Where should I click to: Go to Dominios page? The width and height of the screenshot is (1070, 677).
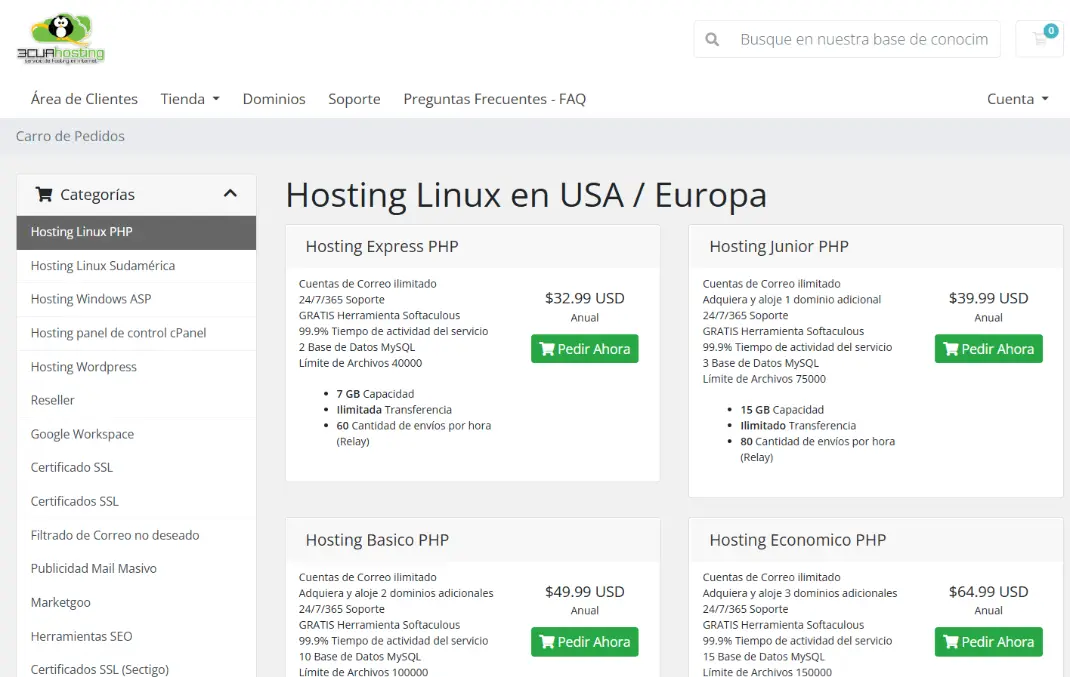tap(274, 99)
